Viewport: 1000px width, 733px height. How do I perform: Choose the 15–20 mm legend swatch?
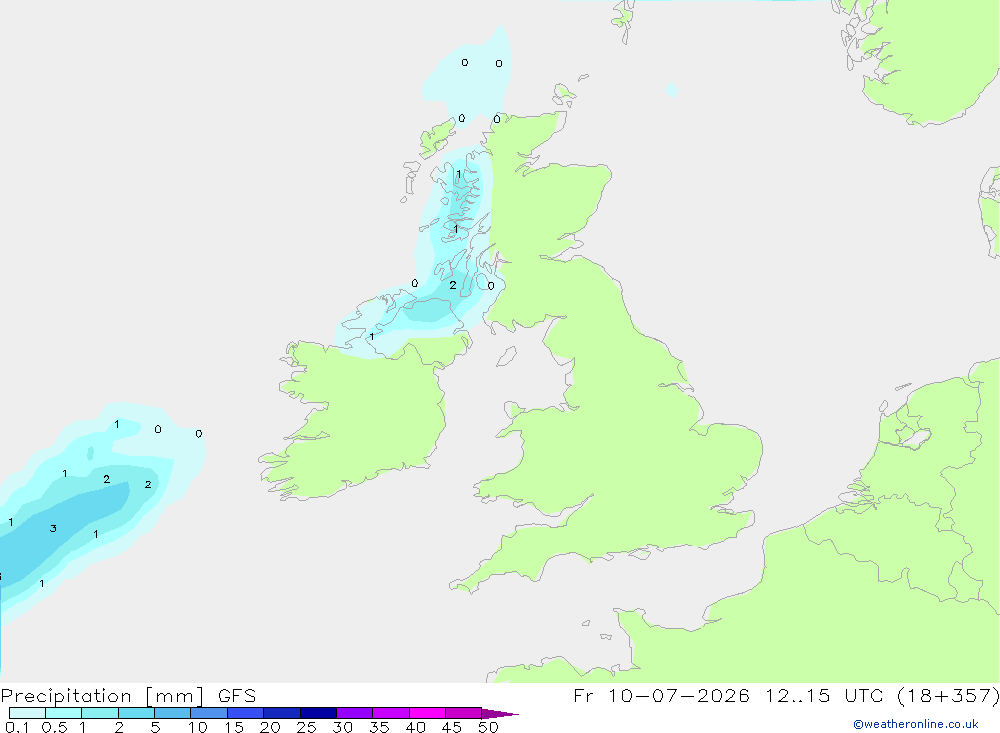pos(245,713)
